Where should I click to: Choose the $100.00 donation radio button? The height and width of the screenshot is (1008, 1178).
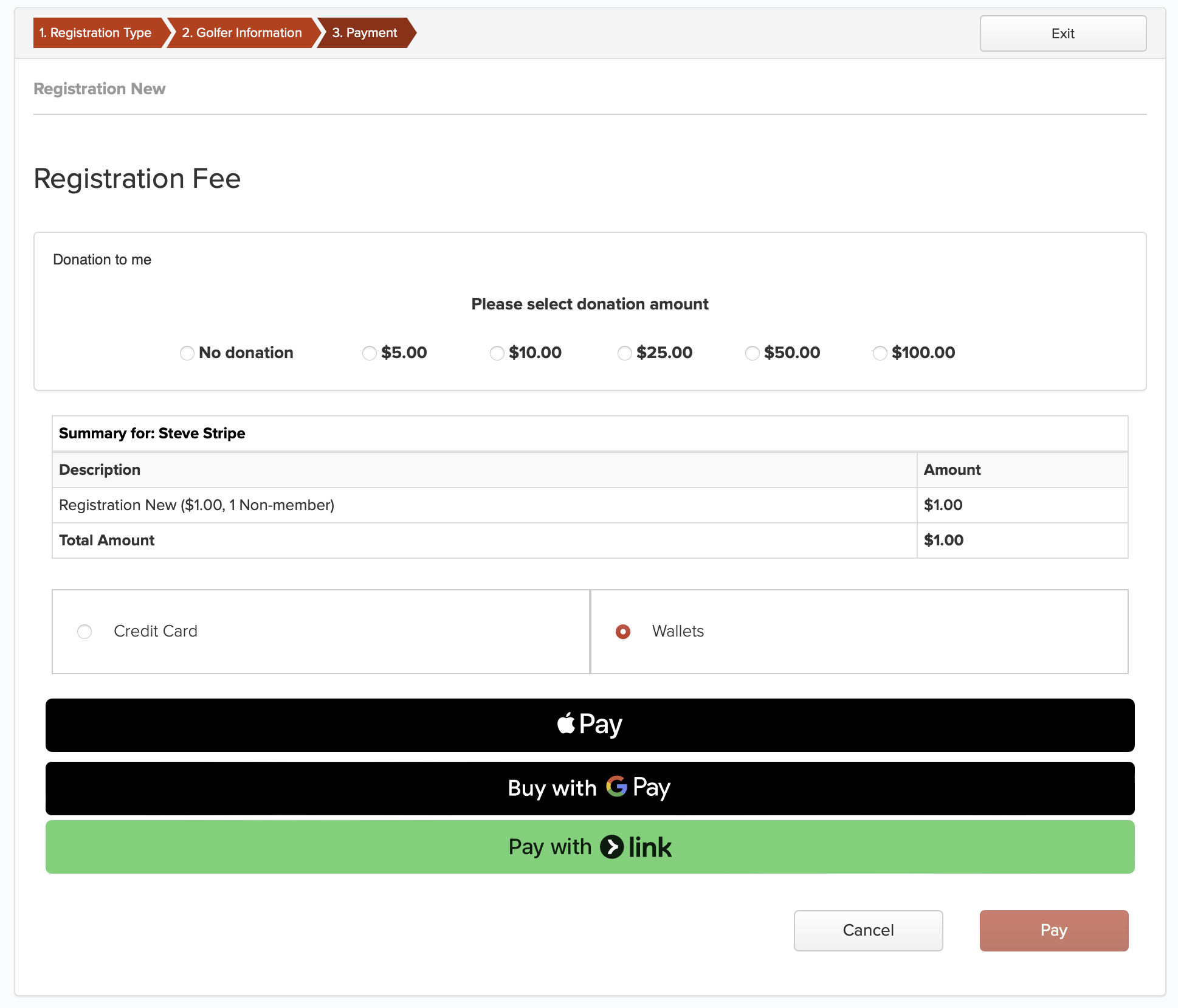click(x=880, y=353)
